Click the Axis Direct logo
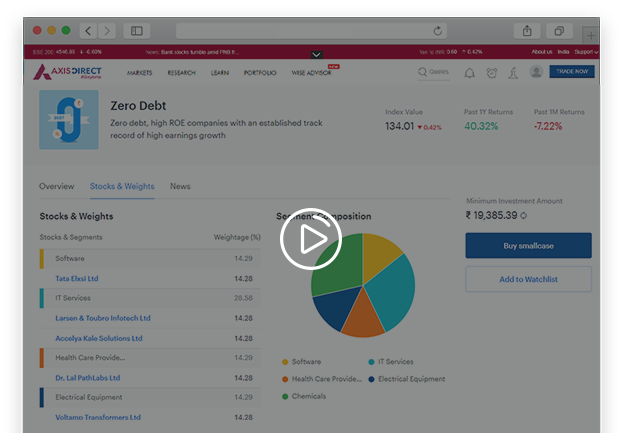This screenshot has width=622, height=433. 67,72
